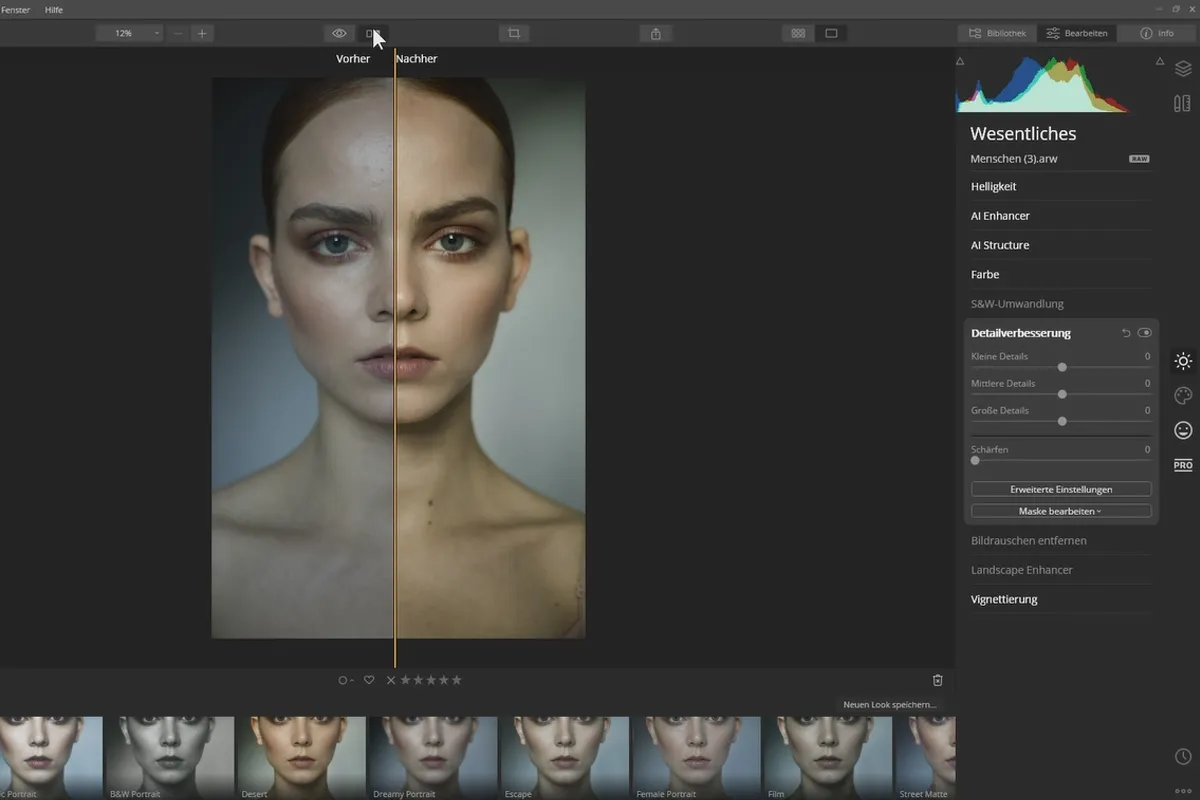Toggle the before/after compare view icon
This screenshot has width=1200, height=800.
[372, 33]
